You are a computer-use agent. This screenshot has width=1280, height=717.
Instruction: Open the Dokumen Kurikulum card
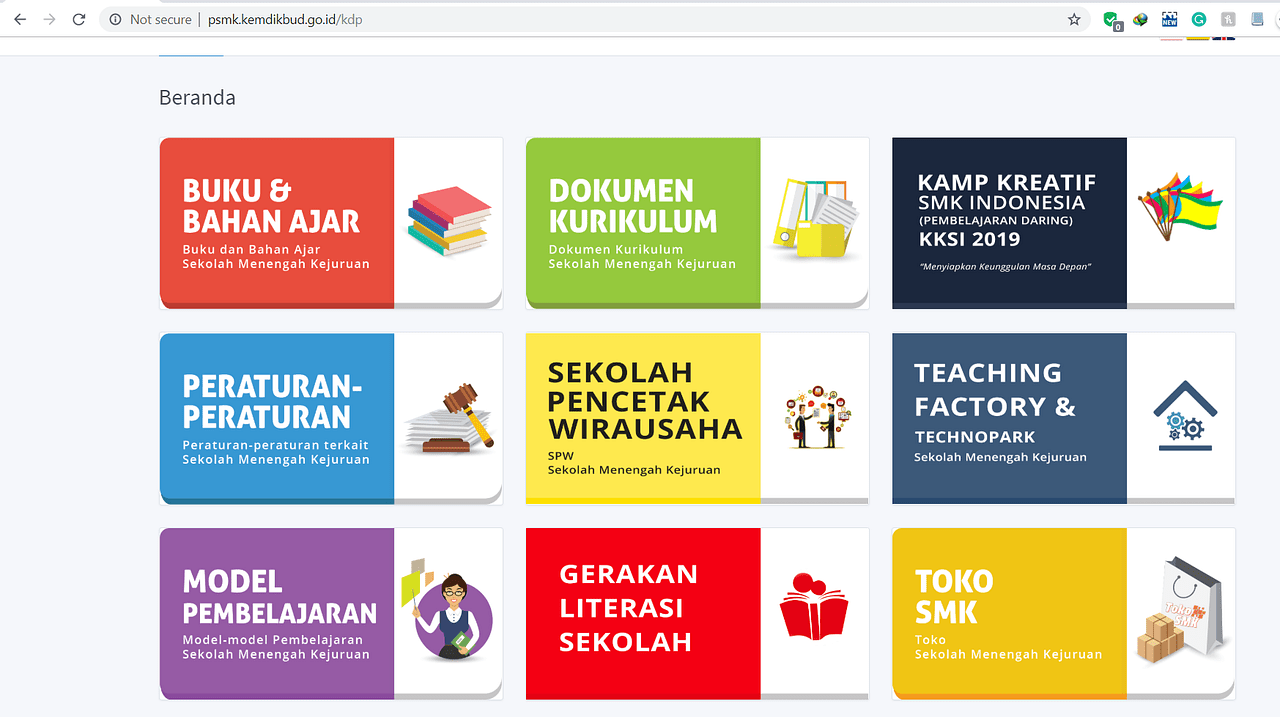coord(697,222)
